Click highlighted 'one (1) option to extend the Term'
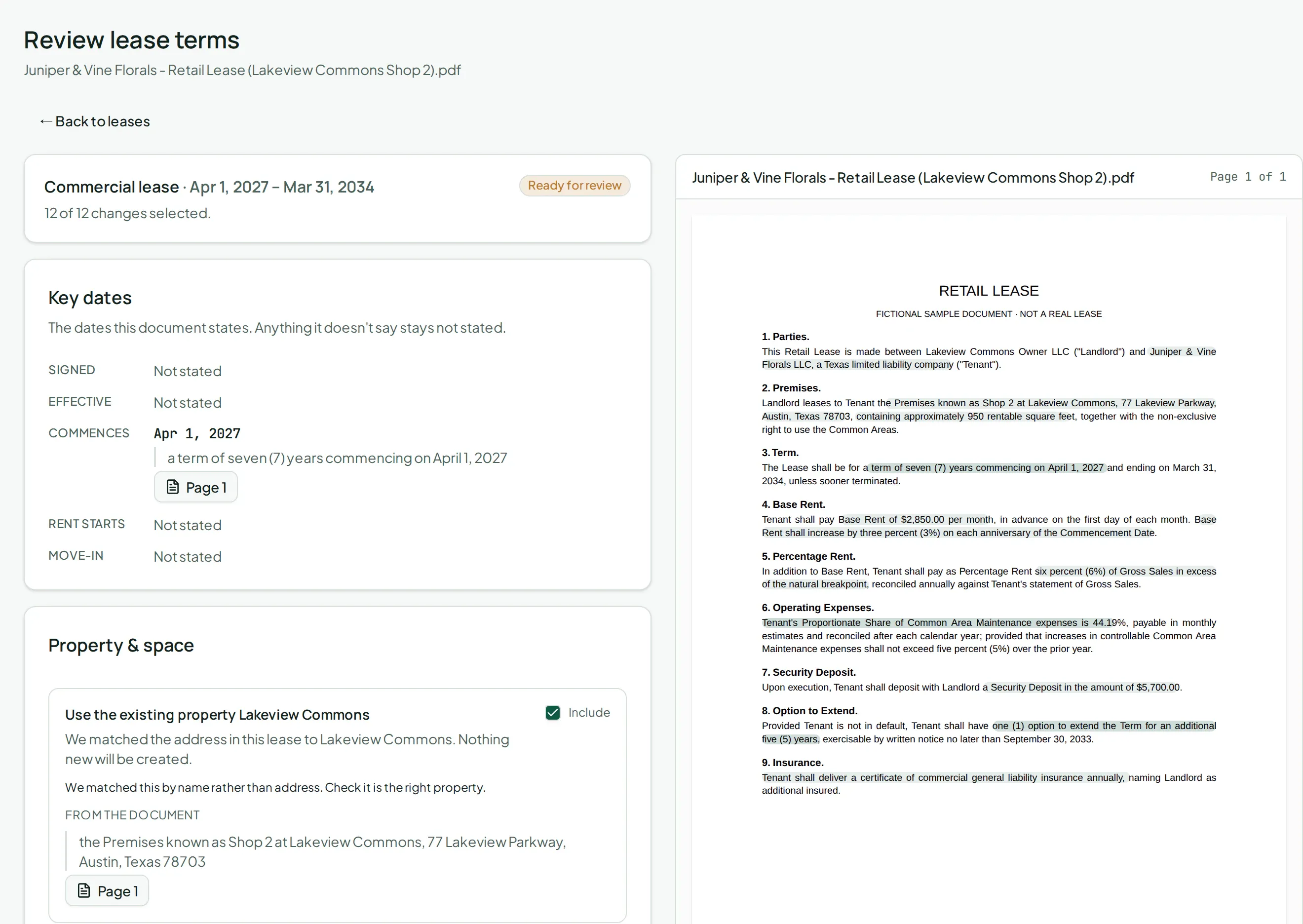 click(x=1067, y=726)
